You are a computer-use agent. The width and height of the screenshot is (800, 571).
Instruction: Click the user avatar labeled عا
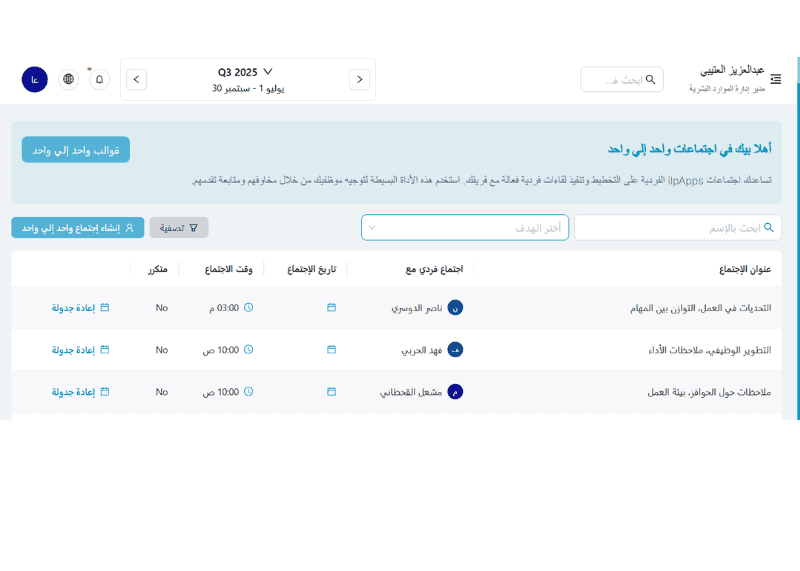[35, 79]
